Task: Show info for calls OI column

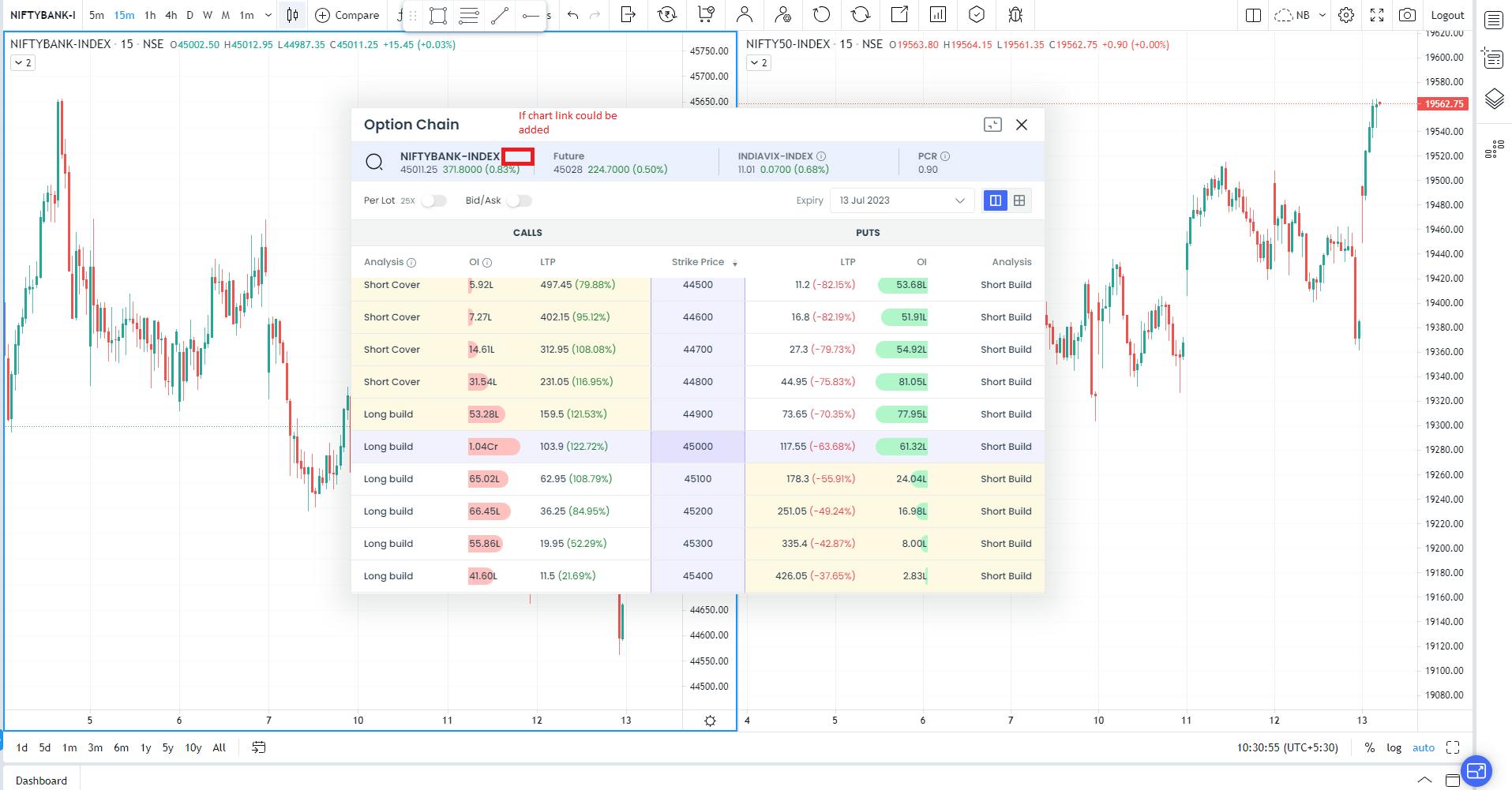Action: [487, 263]
